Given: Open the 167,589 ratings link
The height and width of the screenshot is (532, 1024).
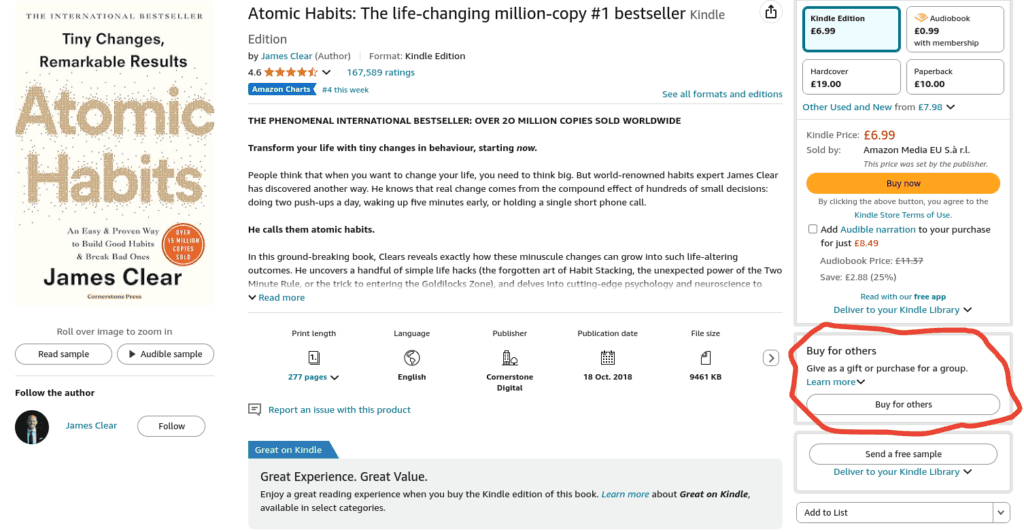Looking at the screenshot, I should [x=381, y=72].
